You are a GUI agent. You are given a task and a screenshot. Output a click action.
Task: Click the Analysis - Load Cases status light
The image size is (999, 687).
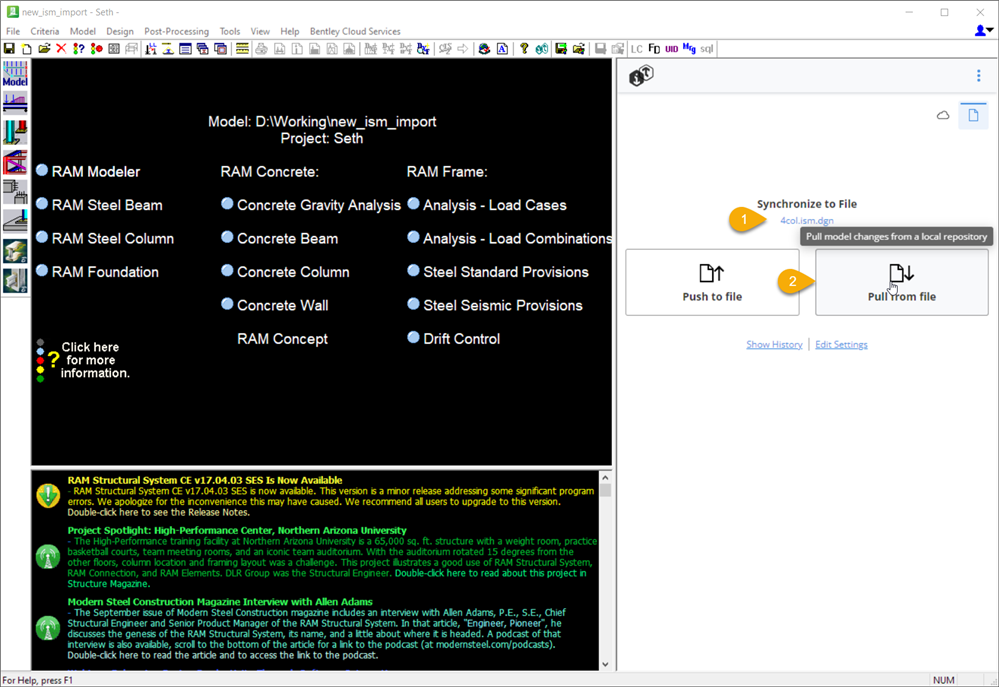[x=413, y=204]
